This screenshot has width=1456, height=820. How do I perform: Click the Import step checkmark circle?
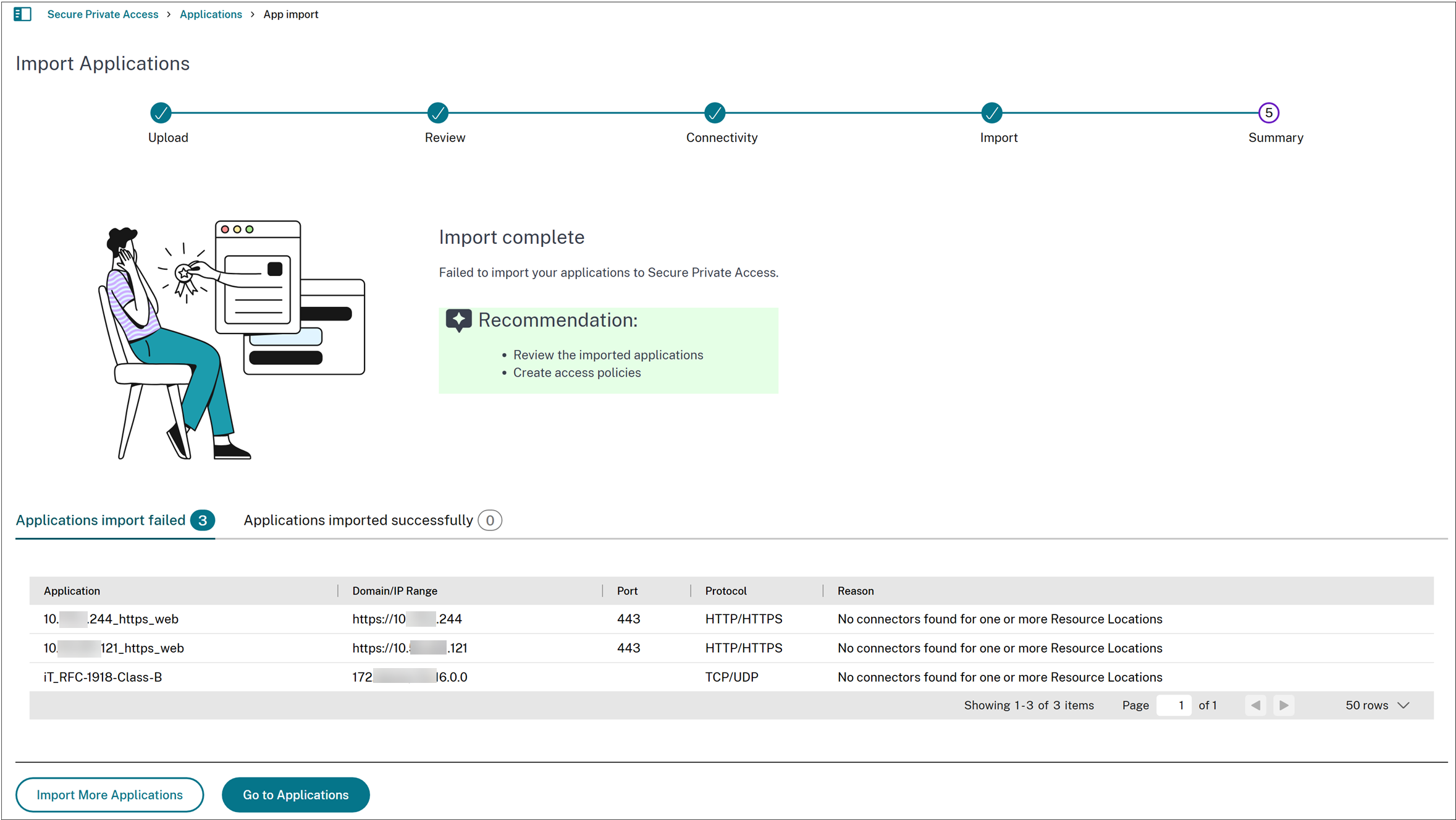(x=991, y=113)
